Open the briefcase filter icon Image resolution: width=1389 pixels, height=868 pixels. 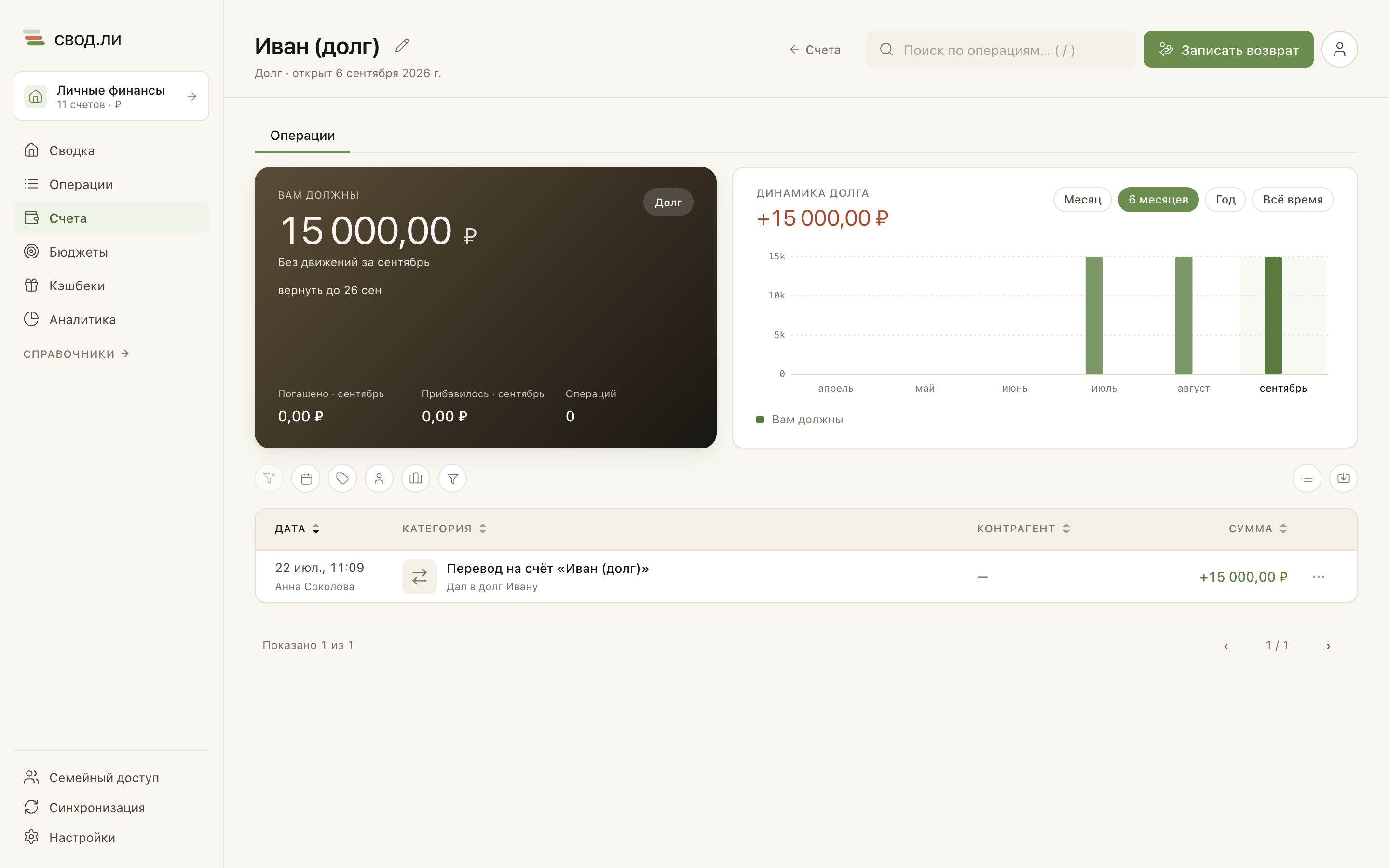point(416,478)
